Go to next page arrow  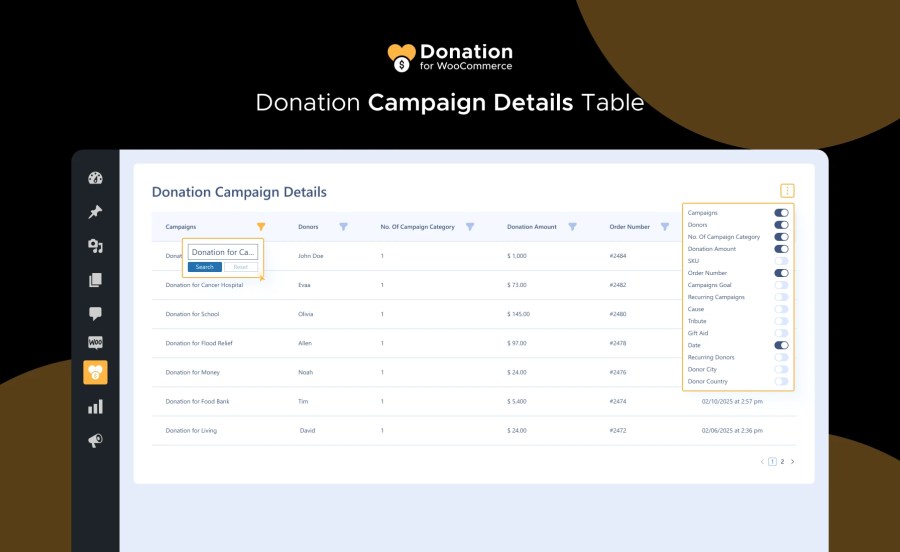(793, 462)
